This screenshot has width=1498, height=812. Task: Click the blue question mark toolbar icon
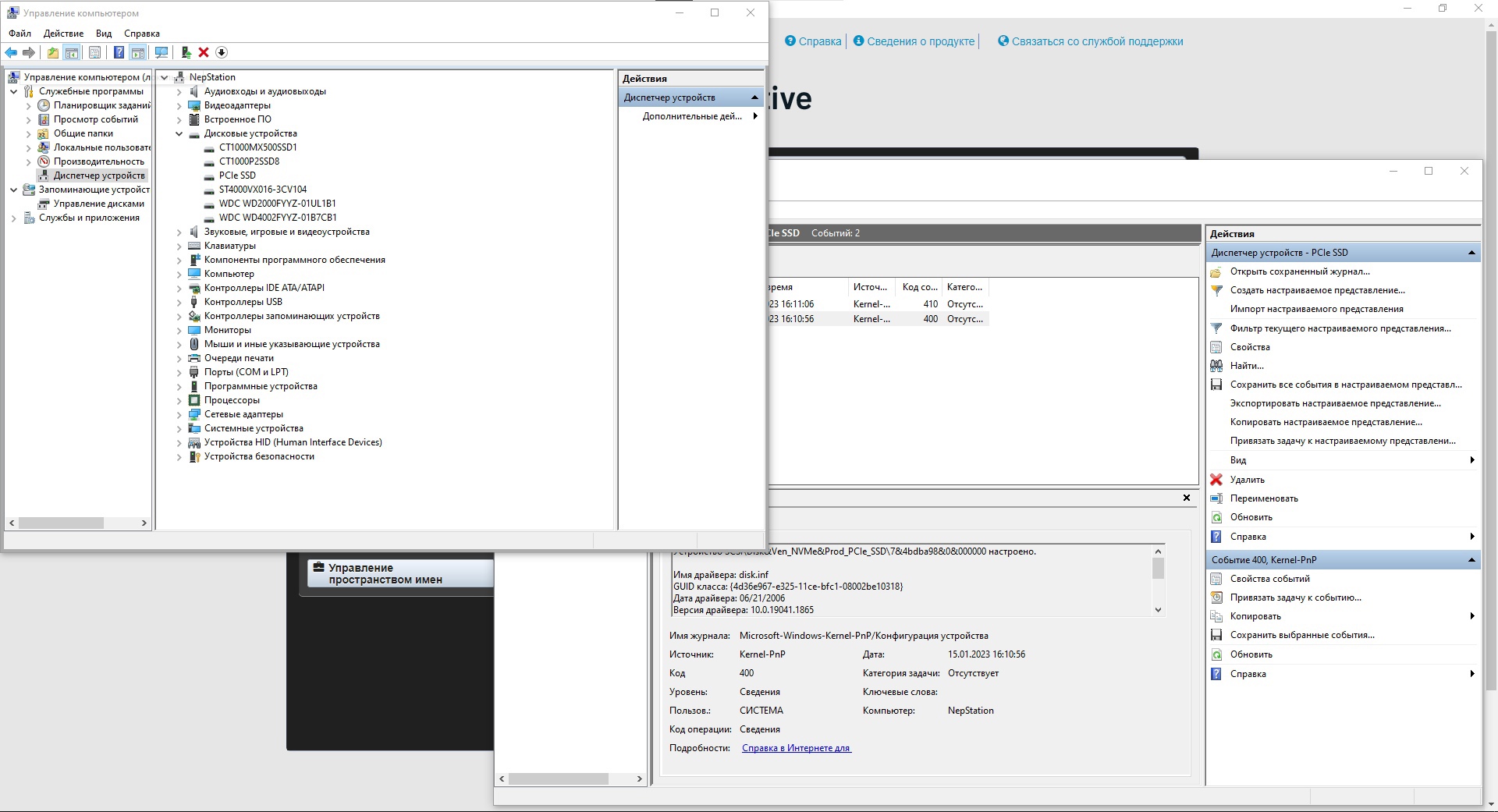pyautogui.click(x=119, y=52)
